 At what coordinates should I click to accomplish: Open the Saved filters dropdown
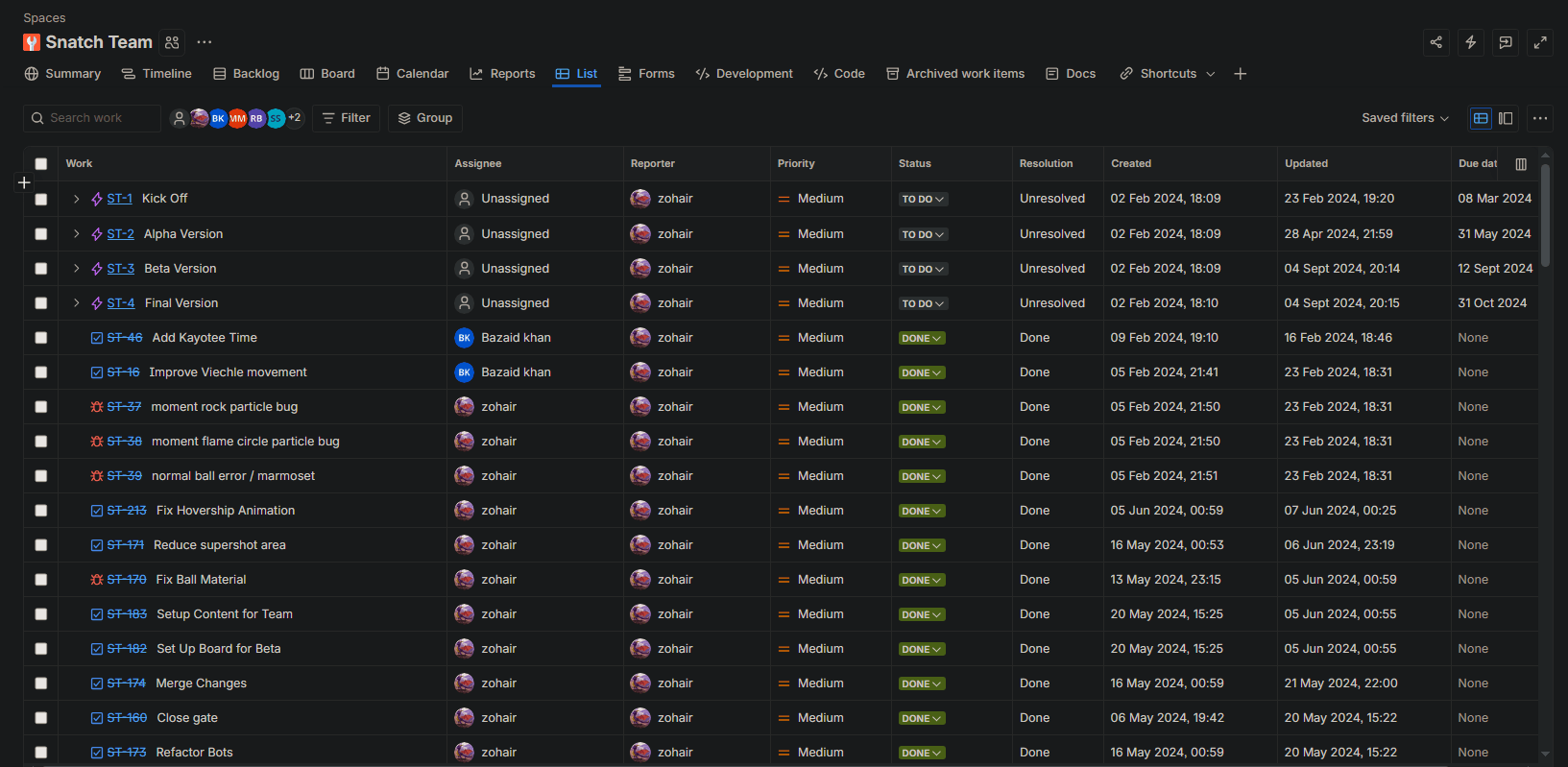point(1405,118)
